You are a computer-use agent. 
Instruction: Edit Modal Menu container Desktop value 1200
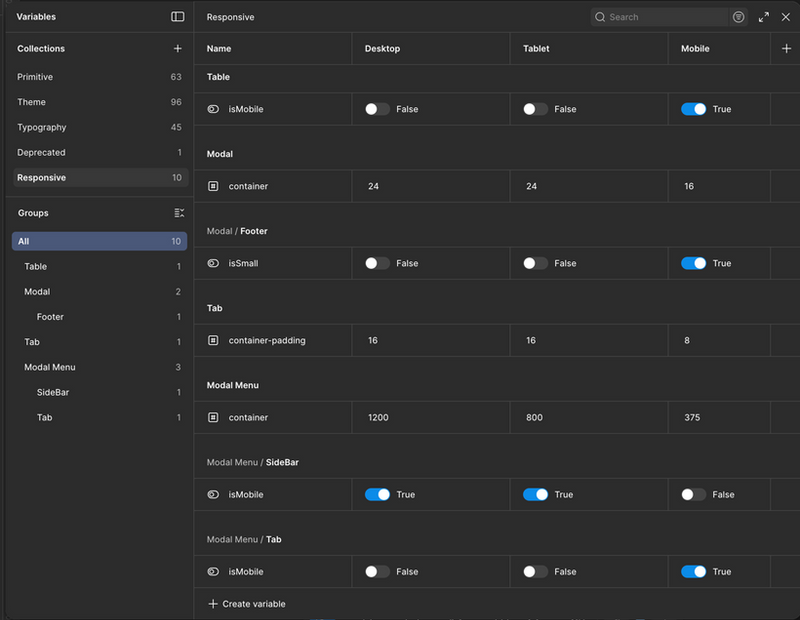(431, 417)
